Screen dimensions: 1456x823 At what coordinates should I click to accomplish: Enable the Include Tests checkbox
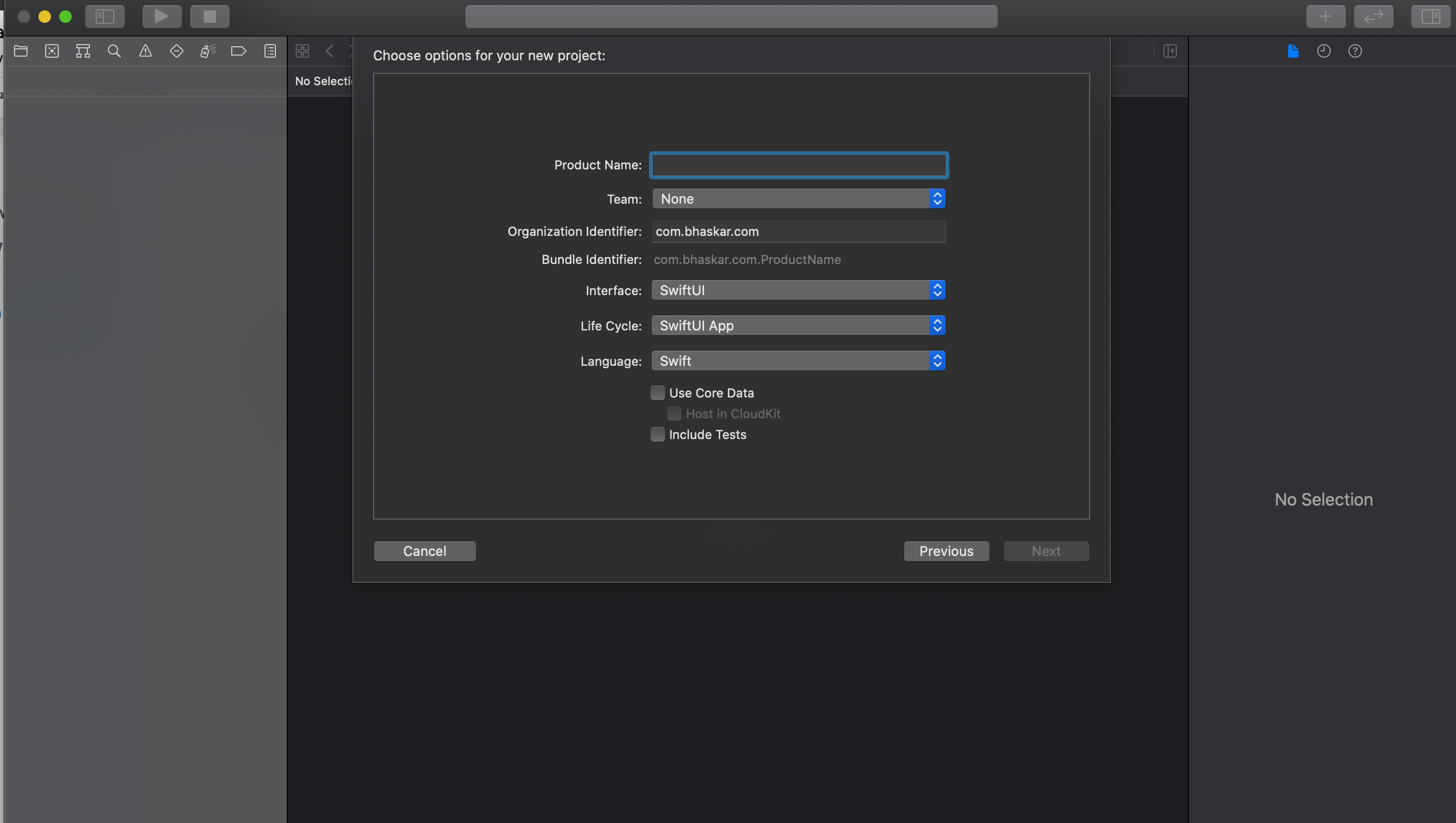pyautogui.click(x=657, y=435)
